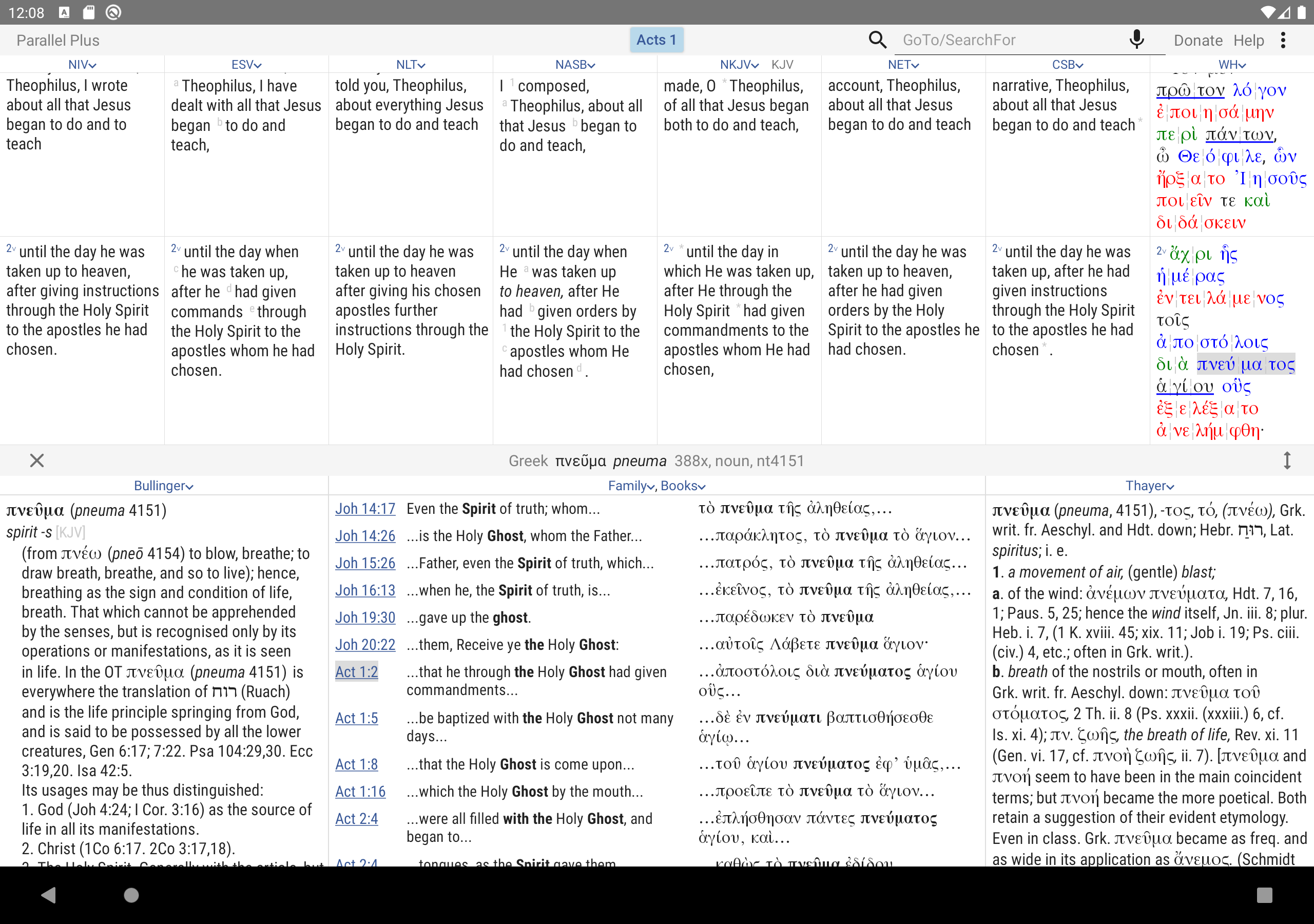Open the Act 1:16 reference link
The image size is (1314, 924).
360,791
